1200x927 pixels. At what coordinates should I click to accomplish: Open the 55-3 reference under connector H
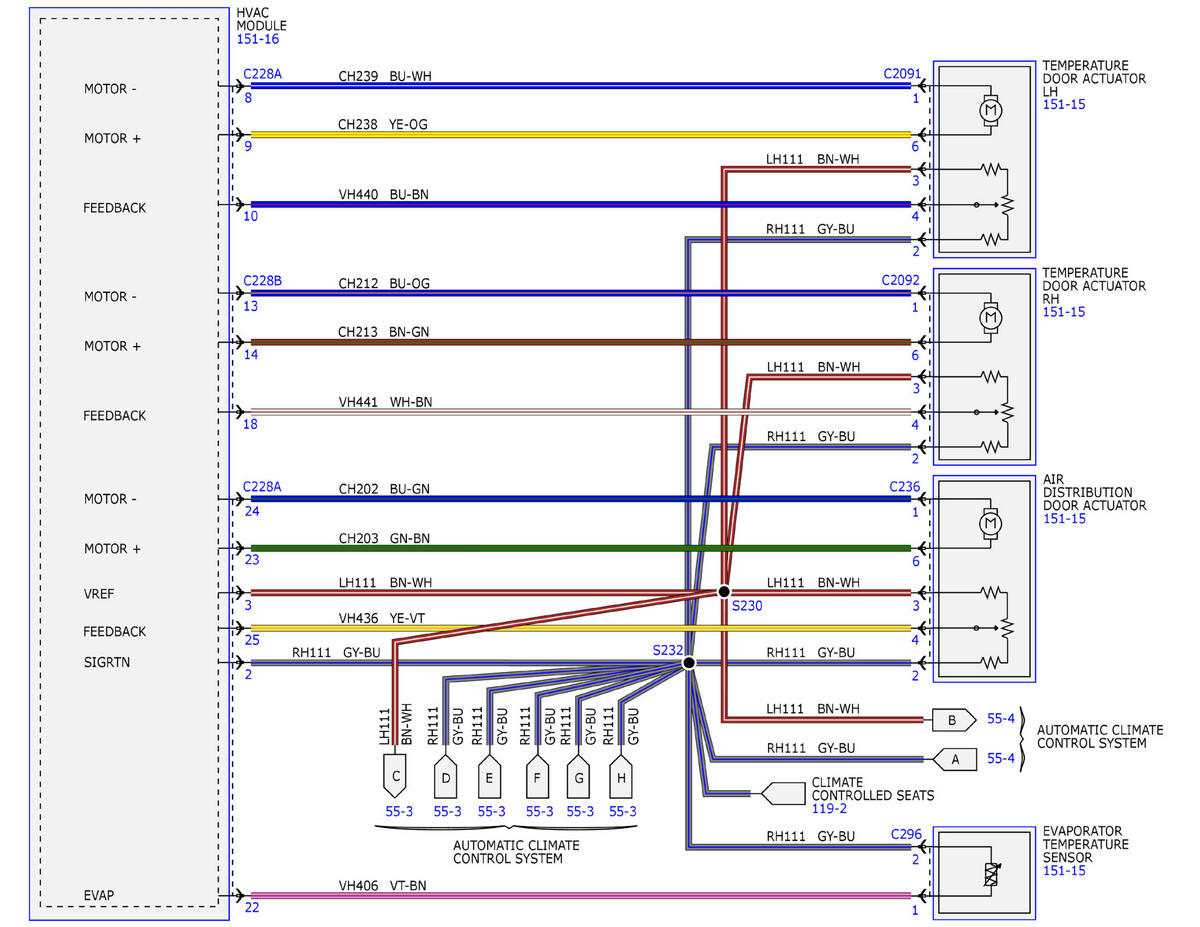(623, 811)
